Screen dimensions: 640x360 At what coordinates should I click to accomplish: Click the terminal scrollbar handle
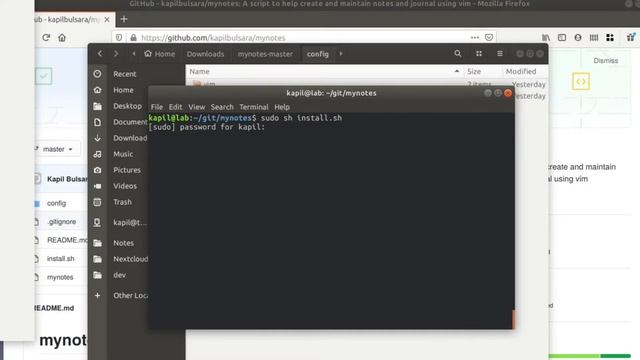pos(513,319)
